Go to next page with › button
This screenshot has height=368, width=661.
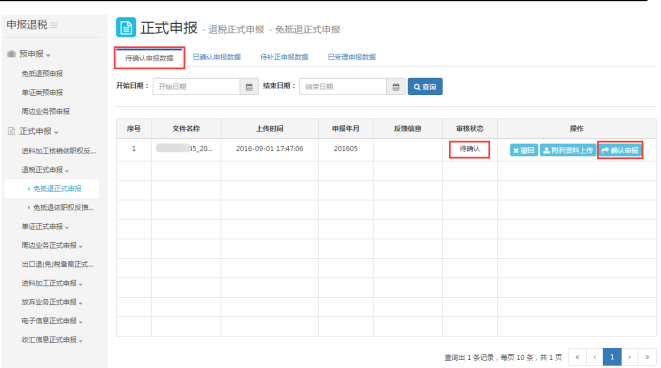[x=629, y=357]
